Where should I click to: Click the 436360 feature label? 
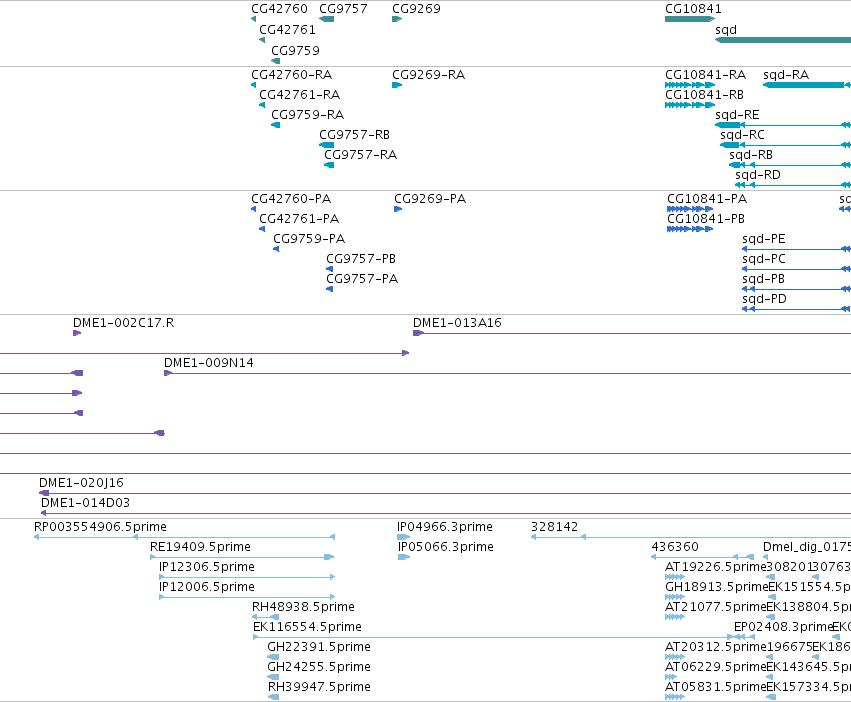675,547
